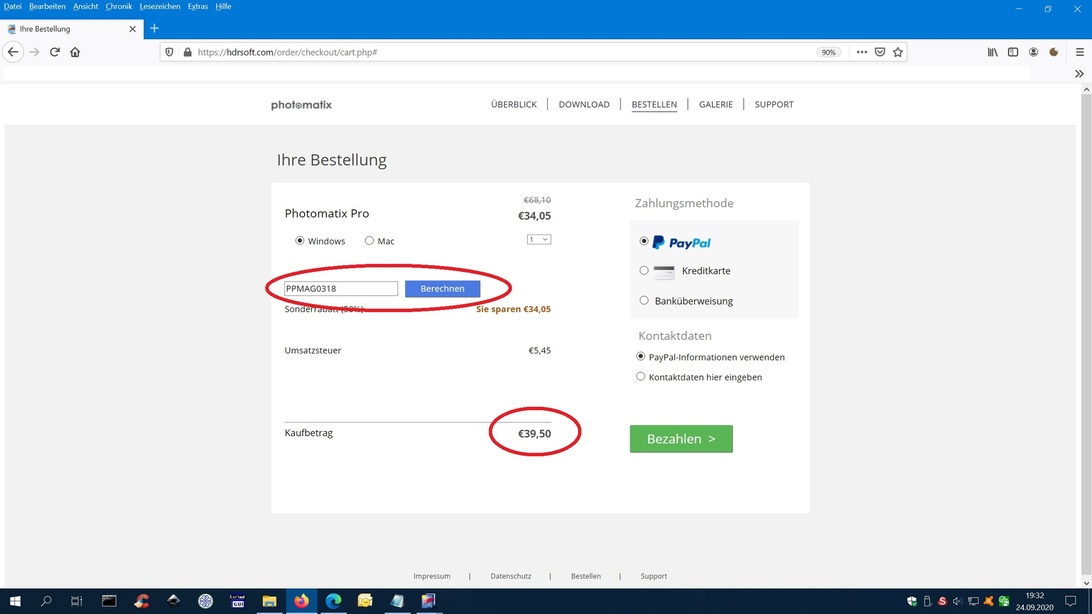Open the Firefox library icon
This screenshot has width=1092, height=614.
pyautogui.click(x=992, y=52)
